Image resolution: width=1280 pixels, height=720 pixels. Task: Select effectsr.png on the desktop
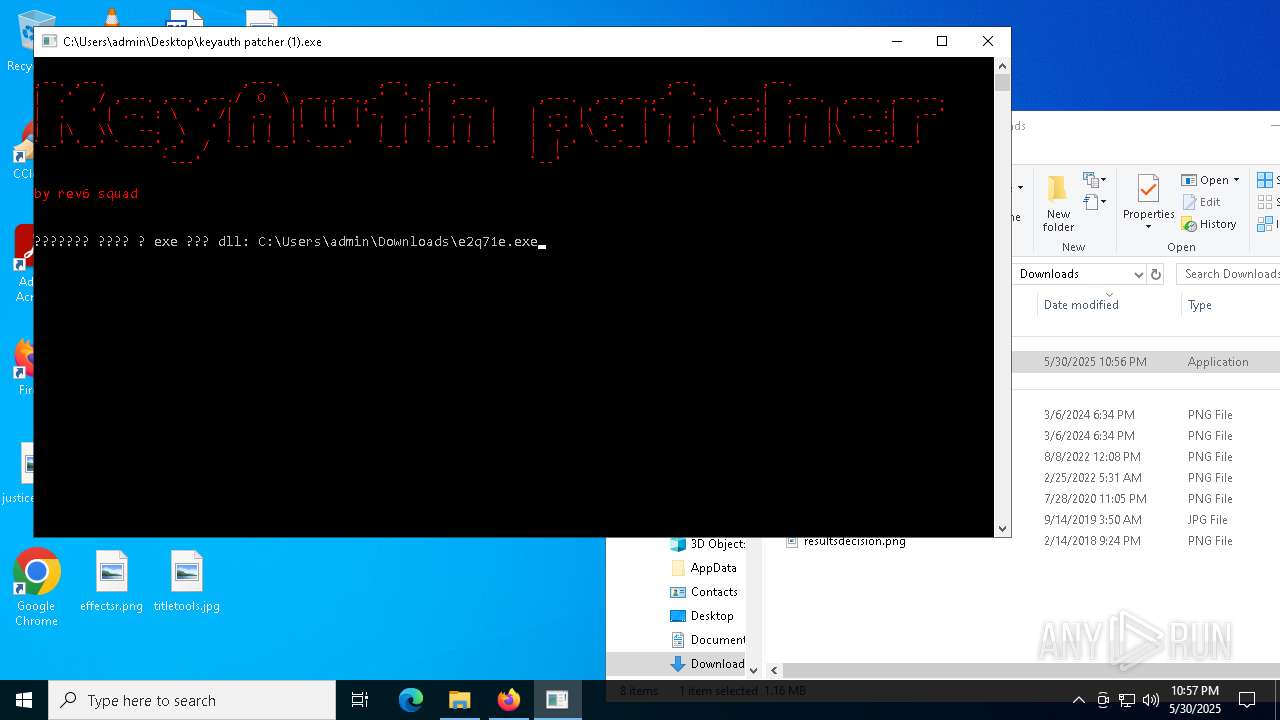(111, 582)
